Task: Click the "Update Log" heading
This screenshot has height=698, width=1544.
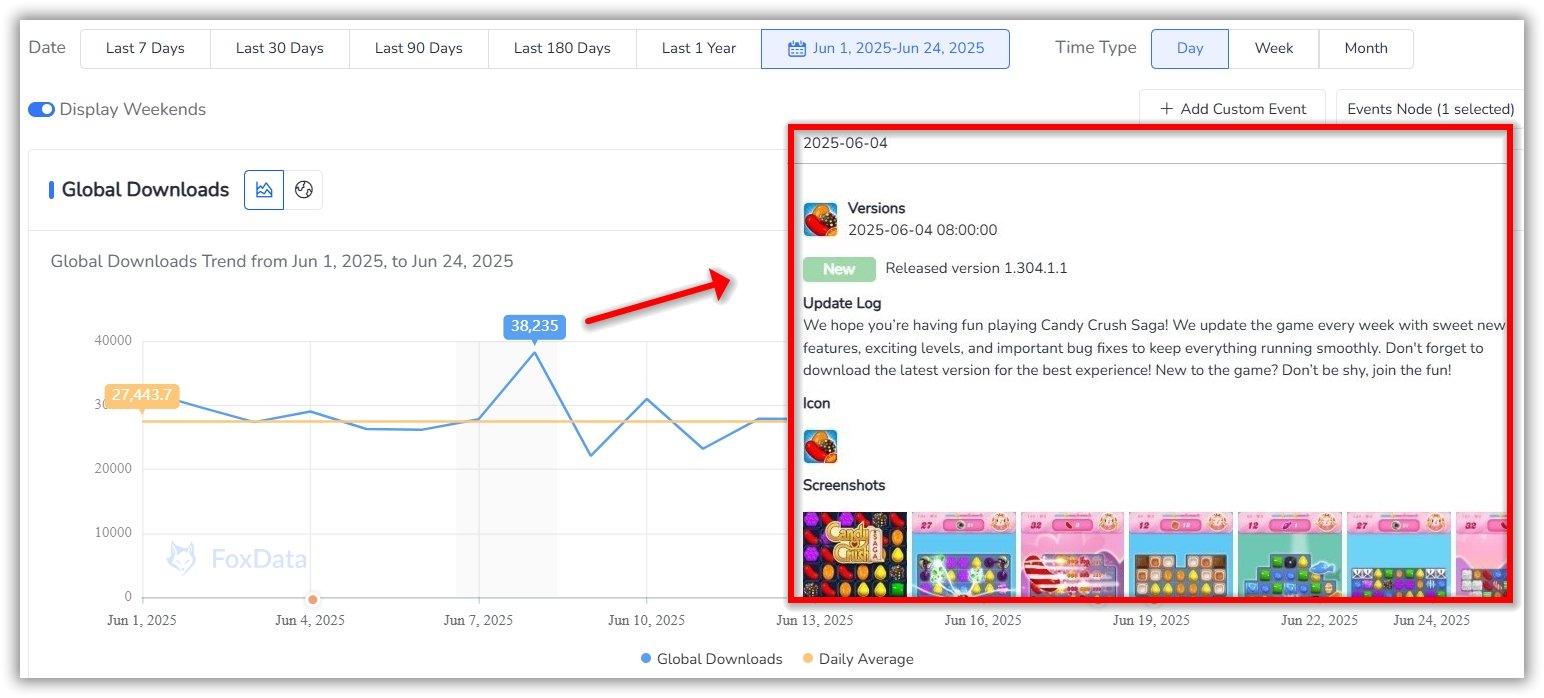Action: [x=842, y=303]
